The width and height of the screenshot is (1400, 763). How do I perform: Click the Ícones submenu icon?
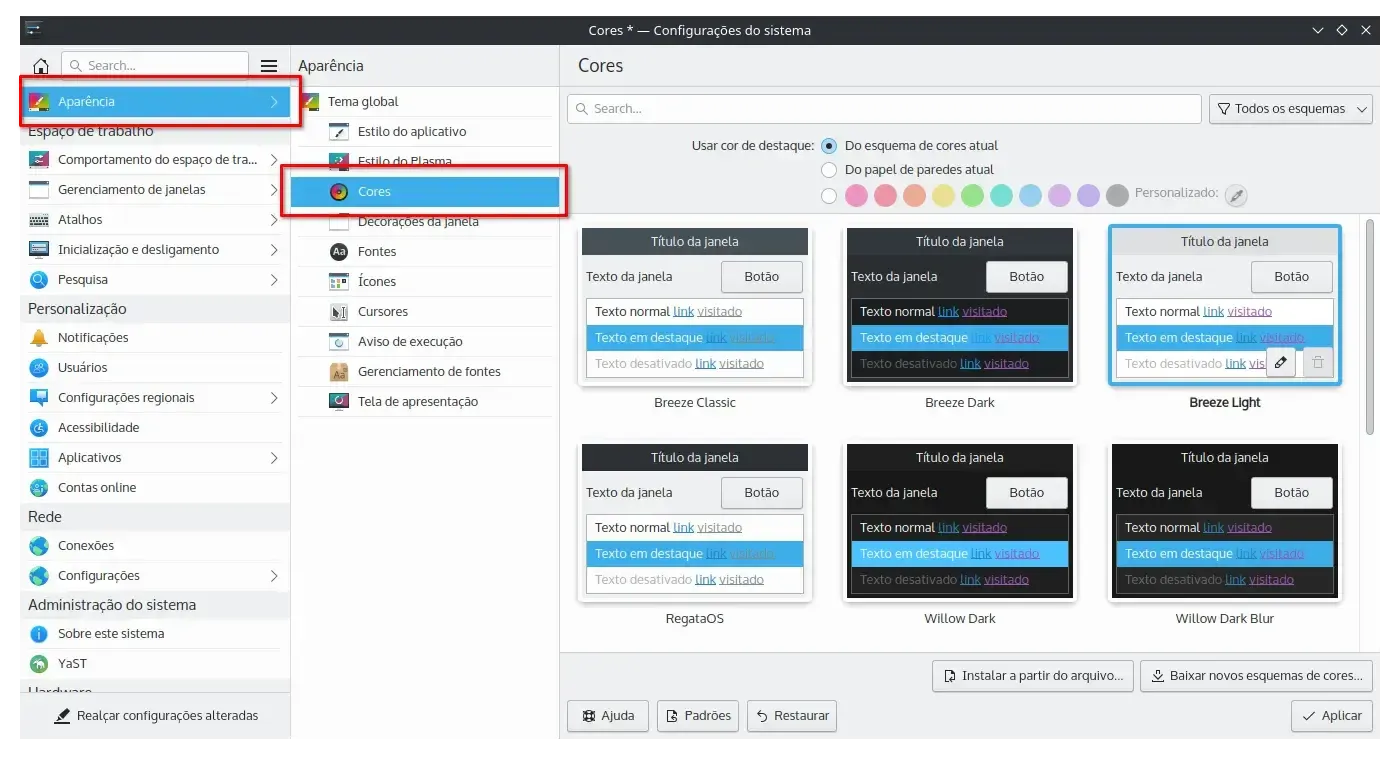[339, 282]
